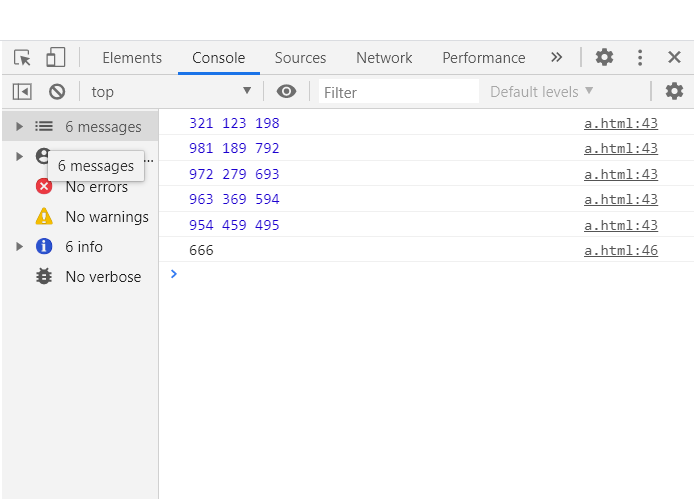Select the No warnings filter row
This screenshot has width=694, height=499.
click(80, 217)
